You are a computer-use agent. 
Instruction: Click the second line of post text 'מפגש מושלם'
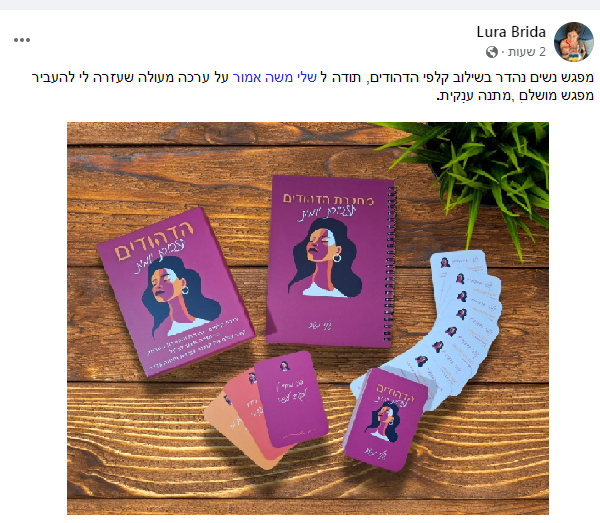pos(515,95)
